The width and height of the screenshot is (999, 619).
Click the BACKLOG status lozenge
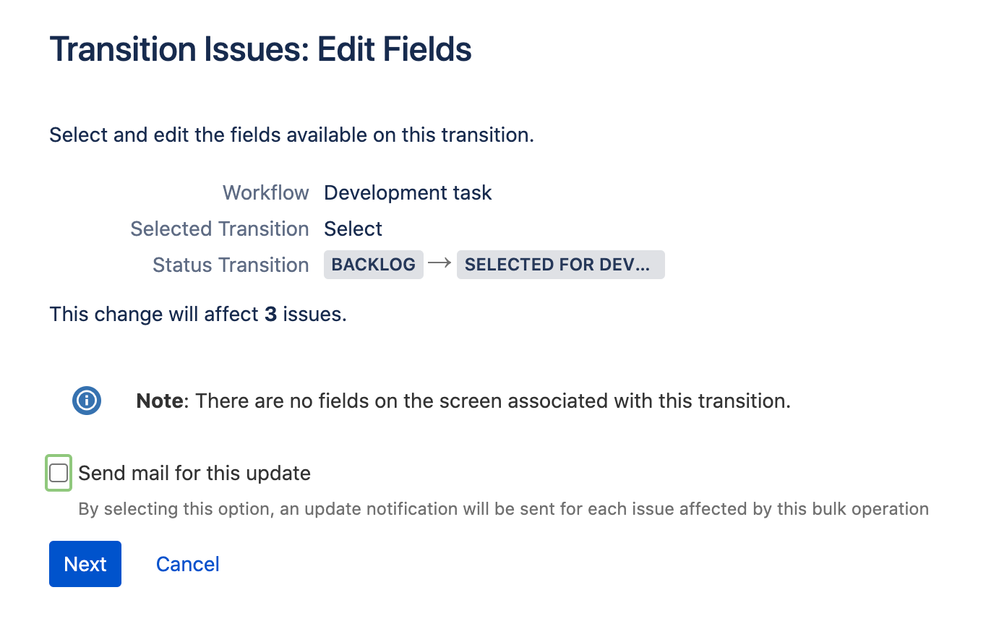[373, 264]
